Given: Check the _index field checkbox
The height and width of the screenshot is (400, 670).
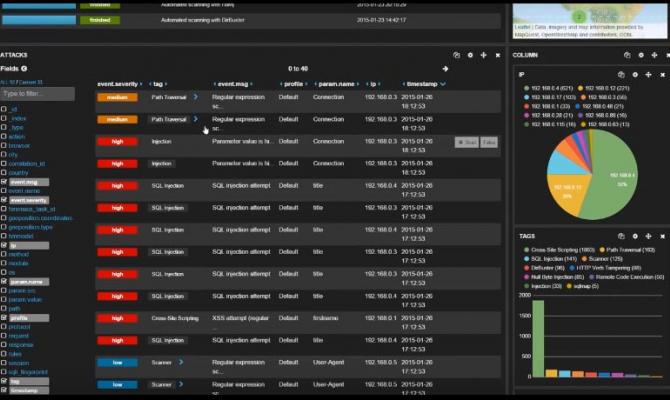Looking at the screenshot, I should coord(4,118).
